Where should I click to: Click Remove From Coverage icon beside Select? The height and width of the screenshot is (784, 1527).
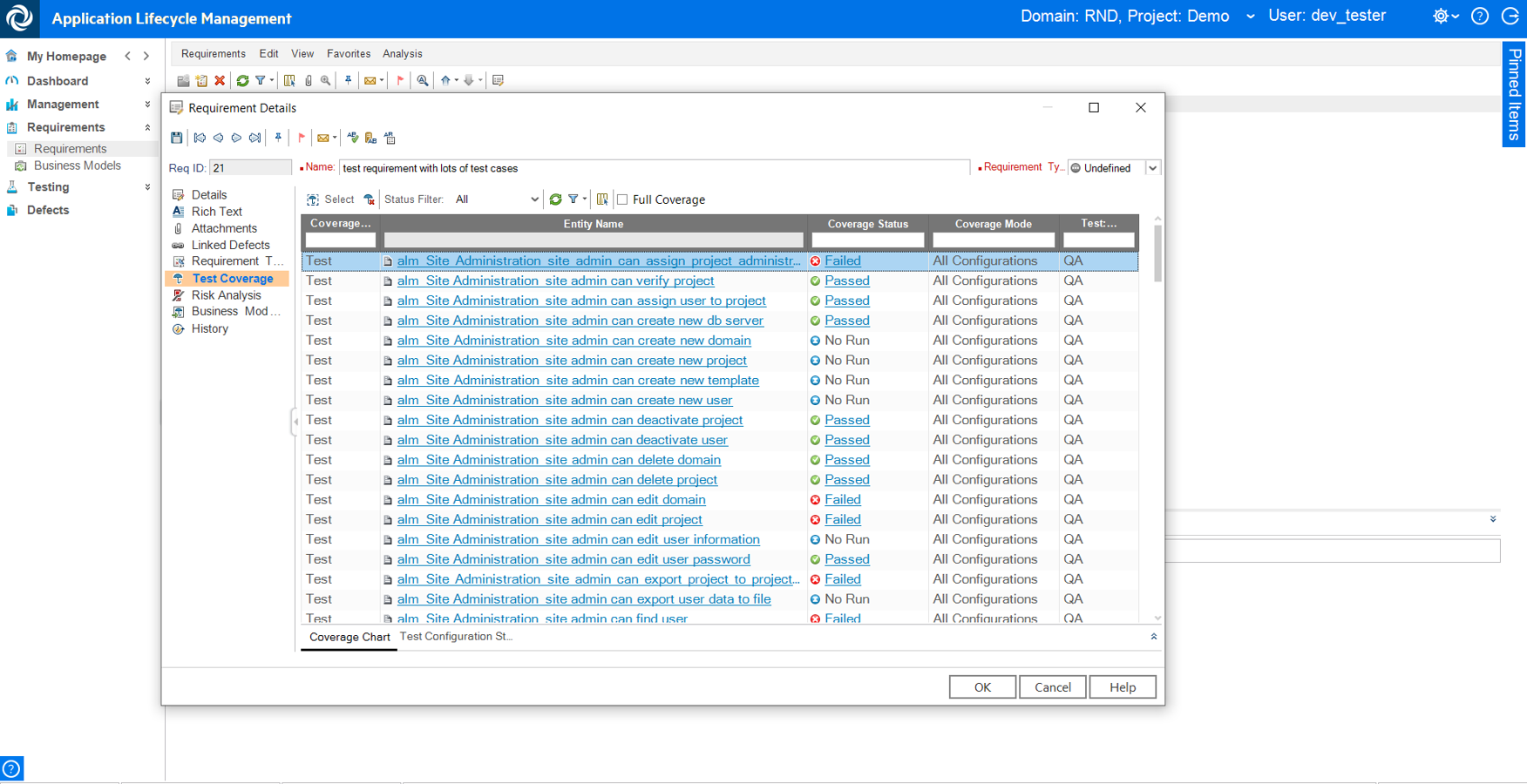coord(370,199)
